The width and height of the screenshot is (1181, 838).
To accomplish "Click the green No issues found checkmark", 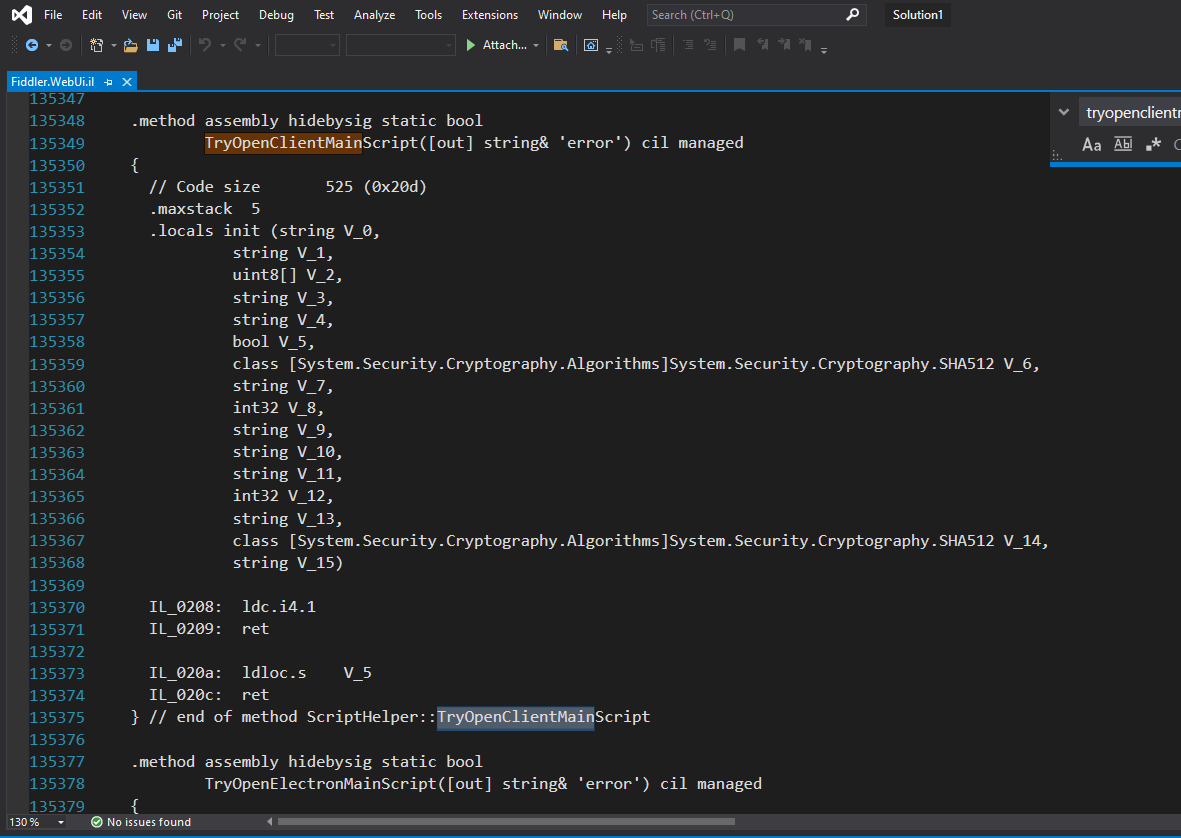I will click(96, 822).
